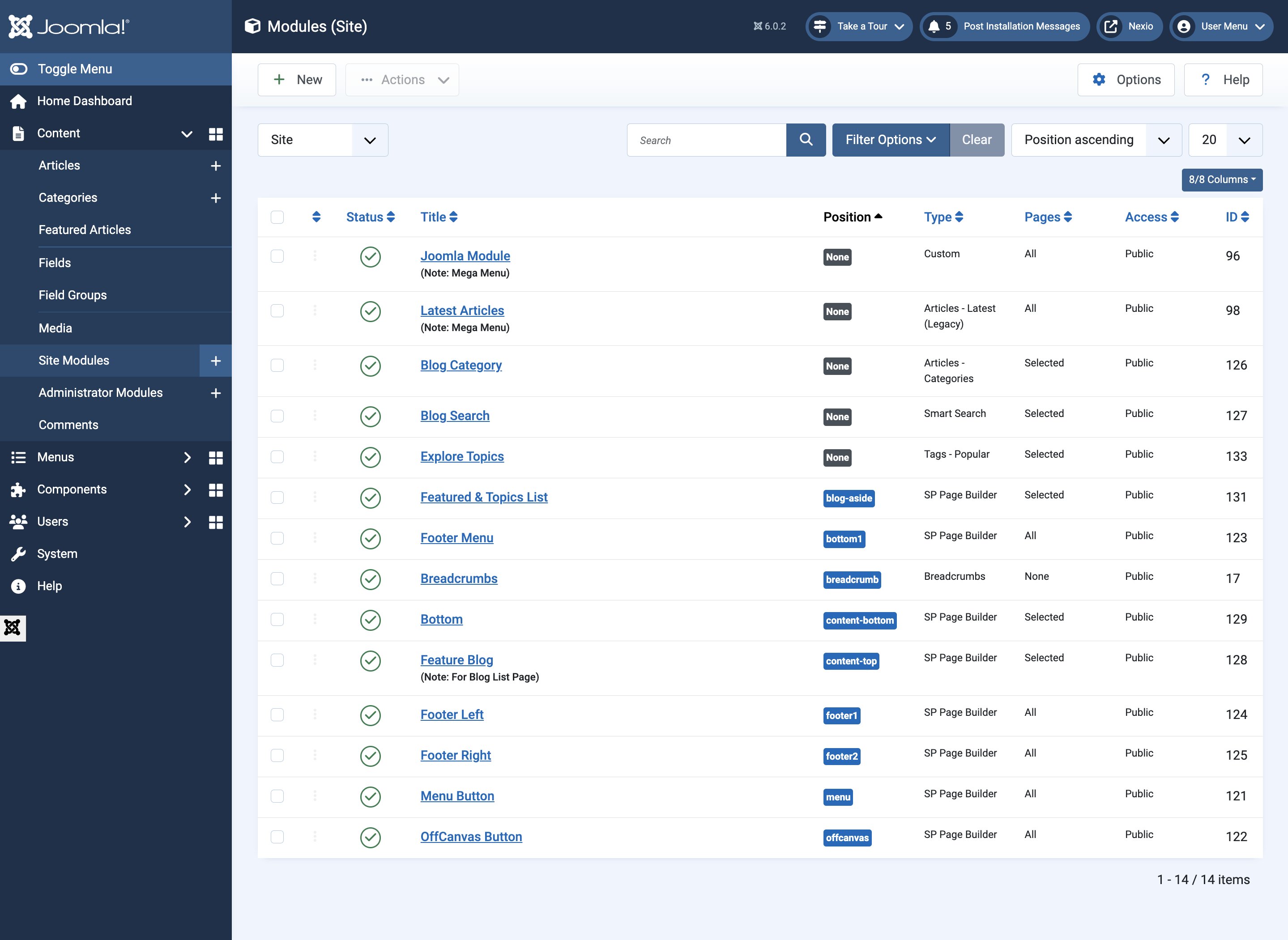Click Toggle Menu in the sidebar
The height and width of the screenshot is (940, 1288).
coord(75,69)
